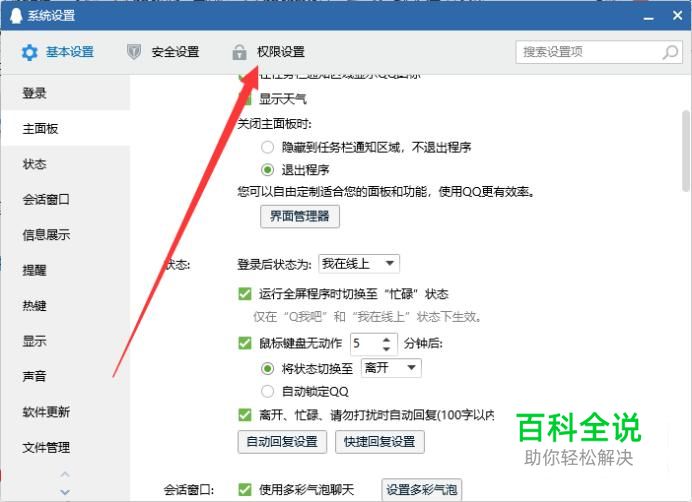Open 会话窗口 section in sidebar

click(65, 199)
